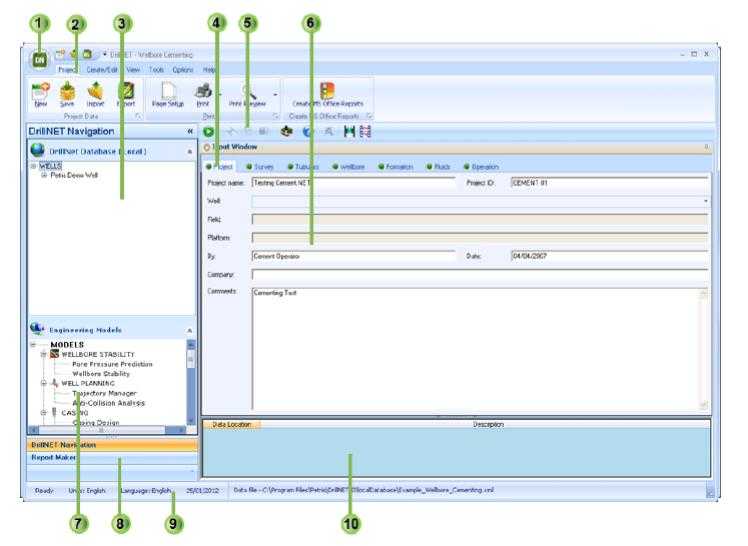Open the Project Data group dialog launcher
This screenshot has height=546, width=748.
click(x=138, y=116)
